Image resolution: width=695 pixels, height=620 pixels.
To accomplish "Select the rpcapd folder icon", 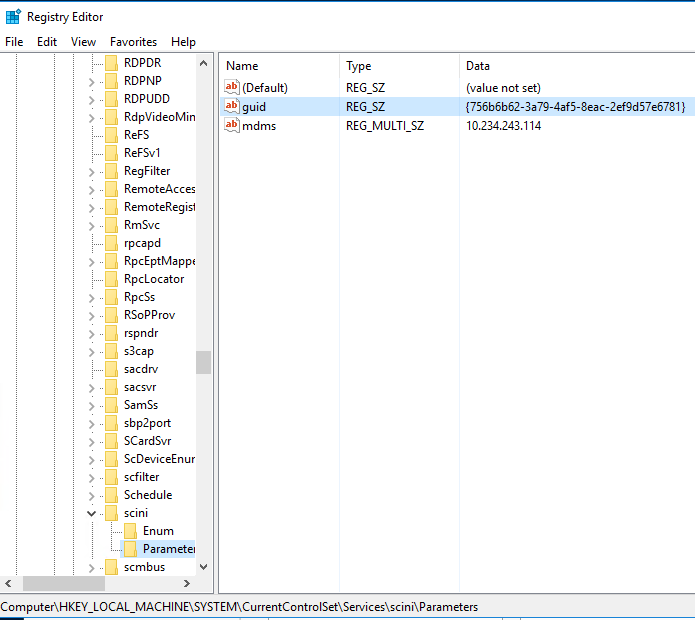I will pyautogui.click(x=112, y=243).
